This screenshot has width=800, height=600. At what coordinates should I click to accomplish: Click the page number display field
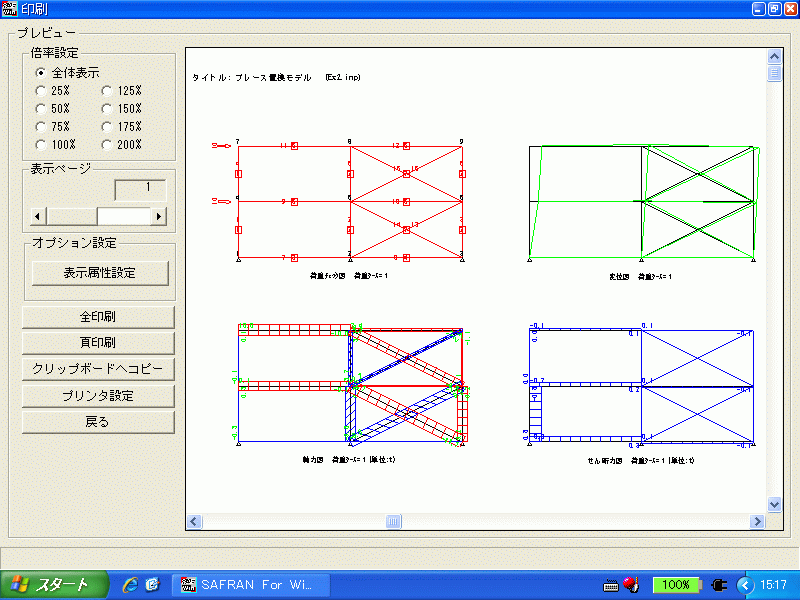[x=139, y=188]
